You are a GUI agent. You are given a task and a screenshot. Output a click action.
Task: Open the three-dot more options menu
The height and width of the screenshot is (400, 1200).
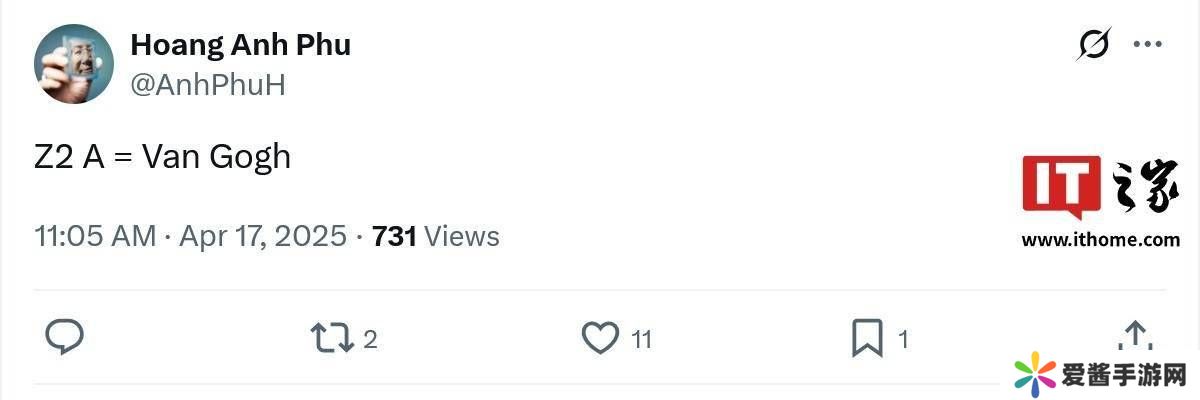click(x=1146, y=45)
